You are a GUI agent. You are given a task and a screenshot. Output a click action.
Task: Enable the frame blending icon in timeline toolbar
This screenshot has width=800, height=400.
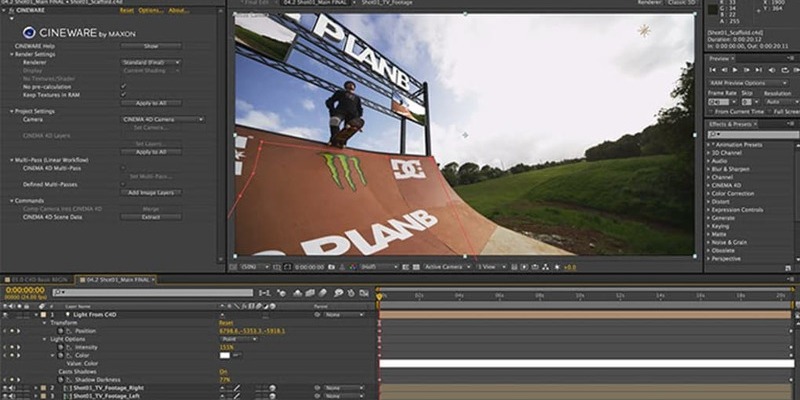[x=310, y=293]
